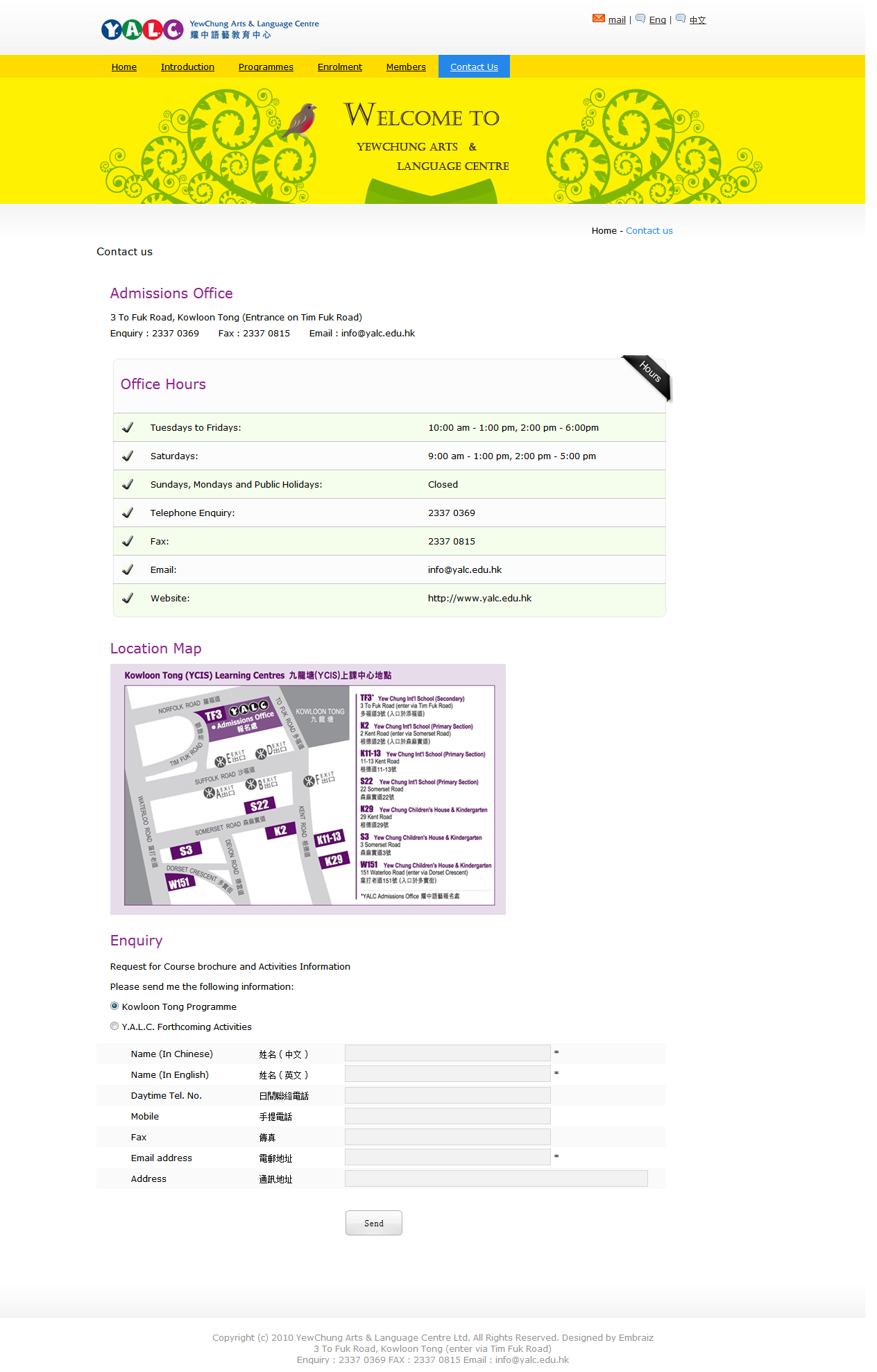
Task: Click the black Hours corner ribbon
Action: (647, 377)
